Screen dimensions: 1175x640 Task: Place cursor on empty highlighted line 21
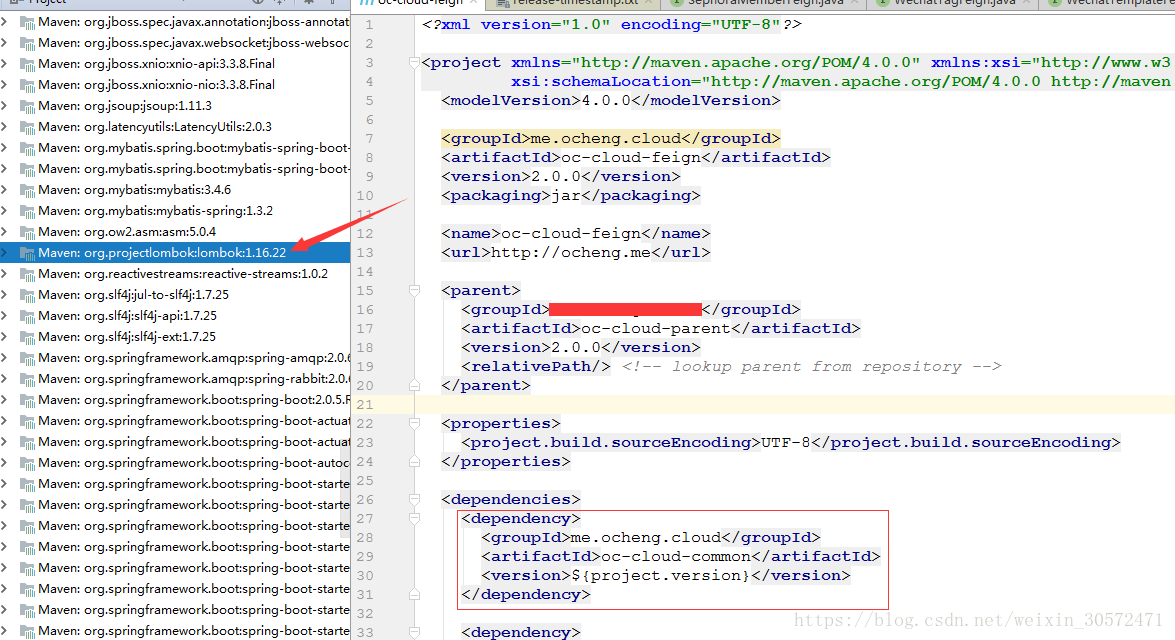pos(794,405)
